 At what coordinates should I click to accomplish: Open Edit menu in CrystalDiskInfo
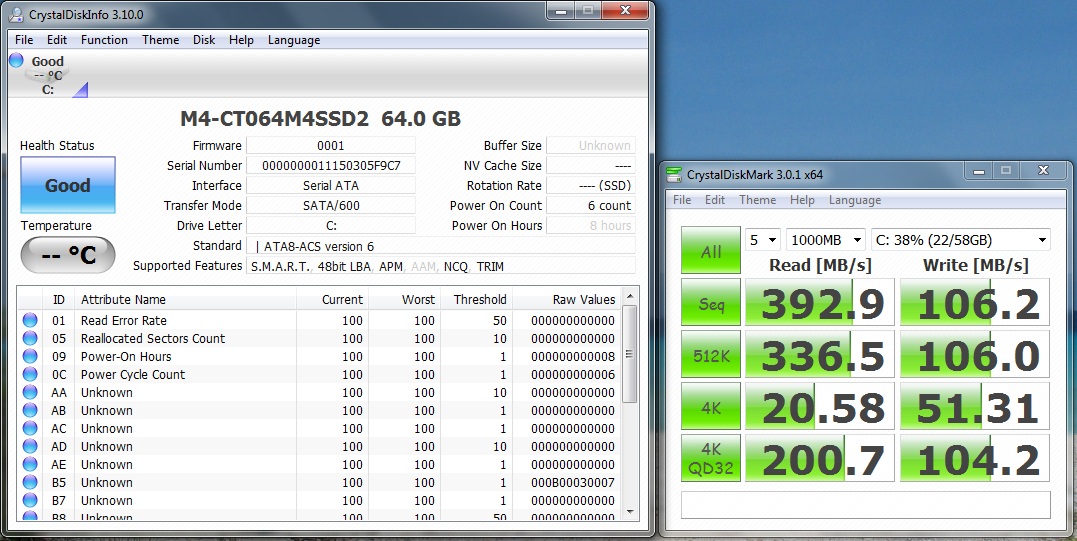coord(57,40)
